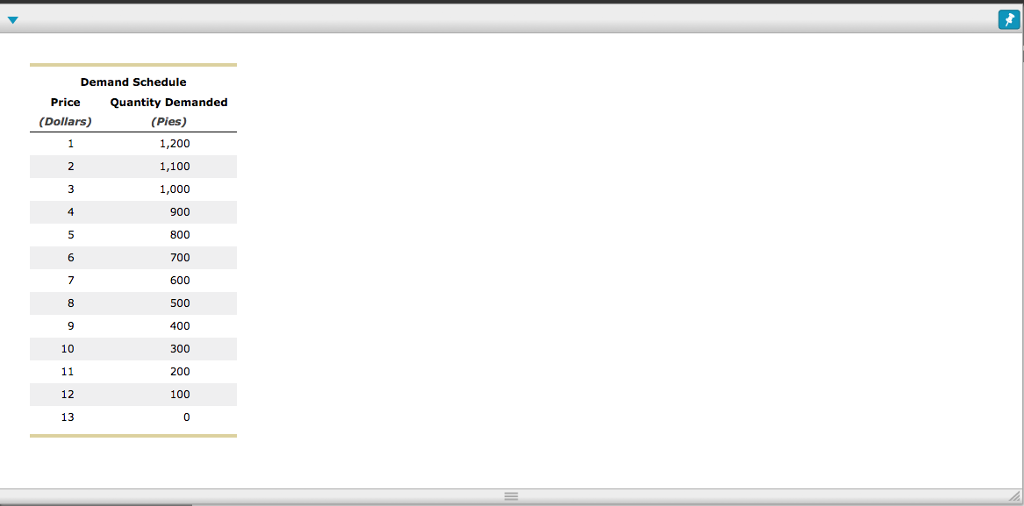Click the Price column header
Image resolution: width=1024 pixels, height=506 pixels.
65,103
